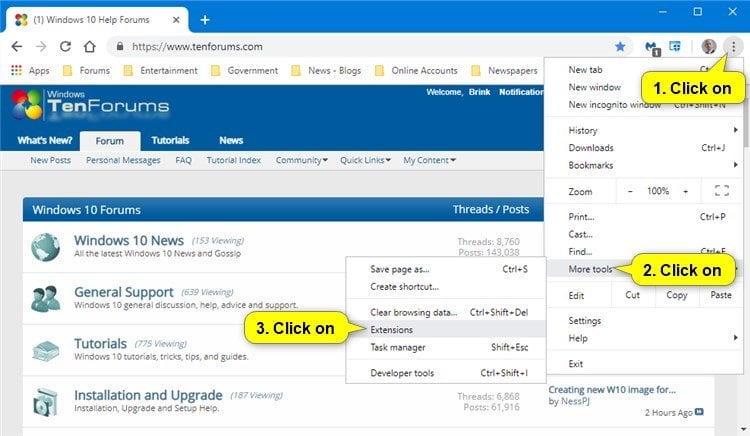This screenshot has width=750, height=436.
Task: Reload the current page
Action: [x=65, y=46]
